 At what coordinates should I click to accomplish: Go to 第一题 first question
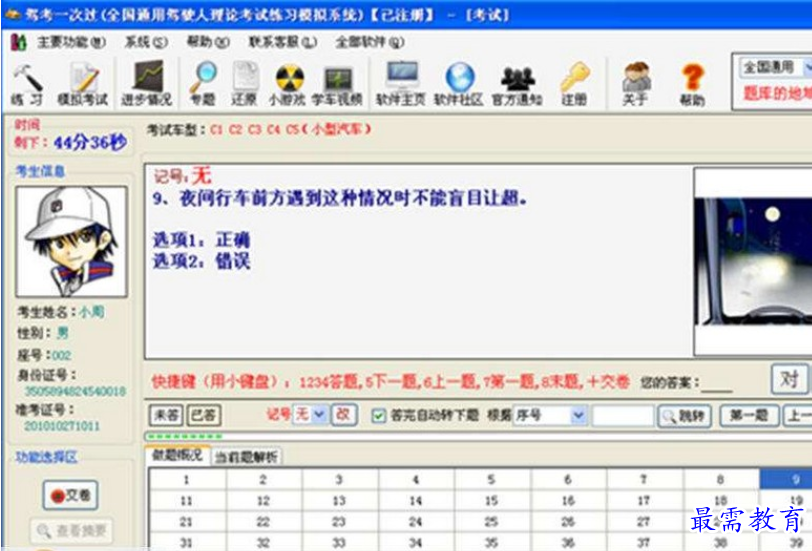(749, 415)
